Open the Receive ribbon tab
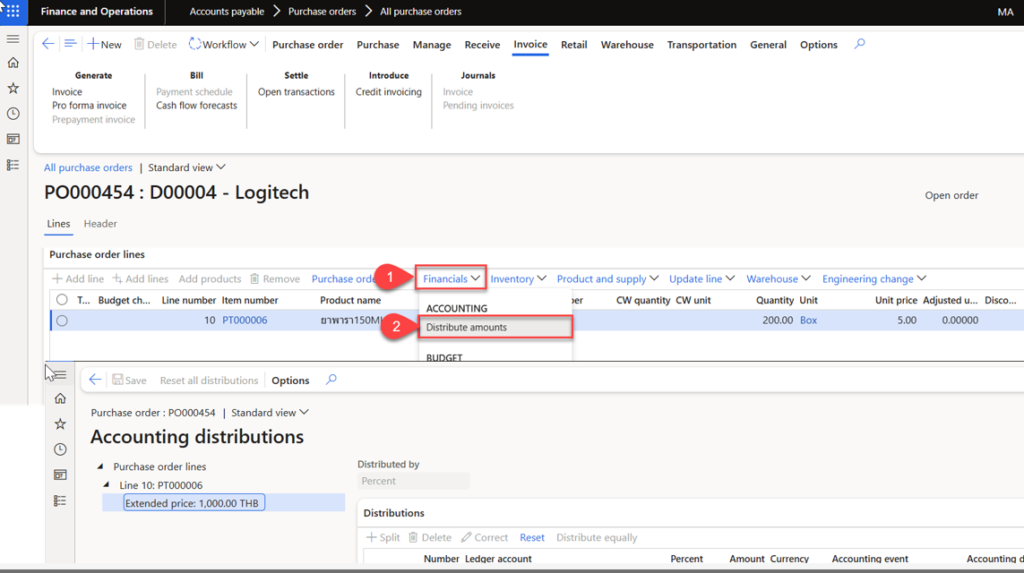 click(482, 44)
